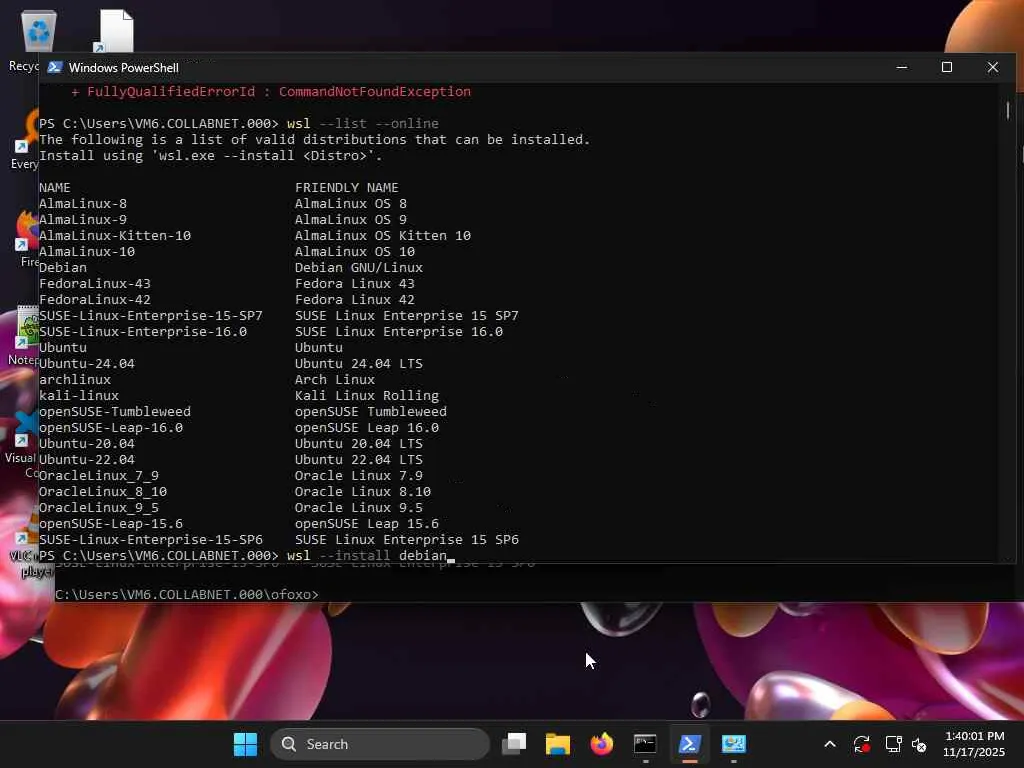
Task: Open the Windows Start menu
Action: (246, 744)
